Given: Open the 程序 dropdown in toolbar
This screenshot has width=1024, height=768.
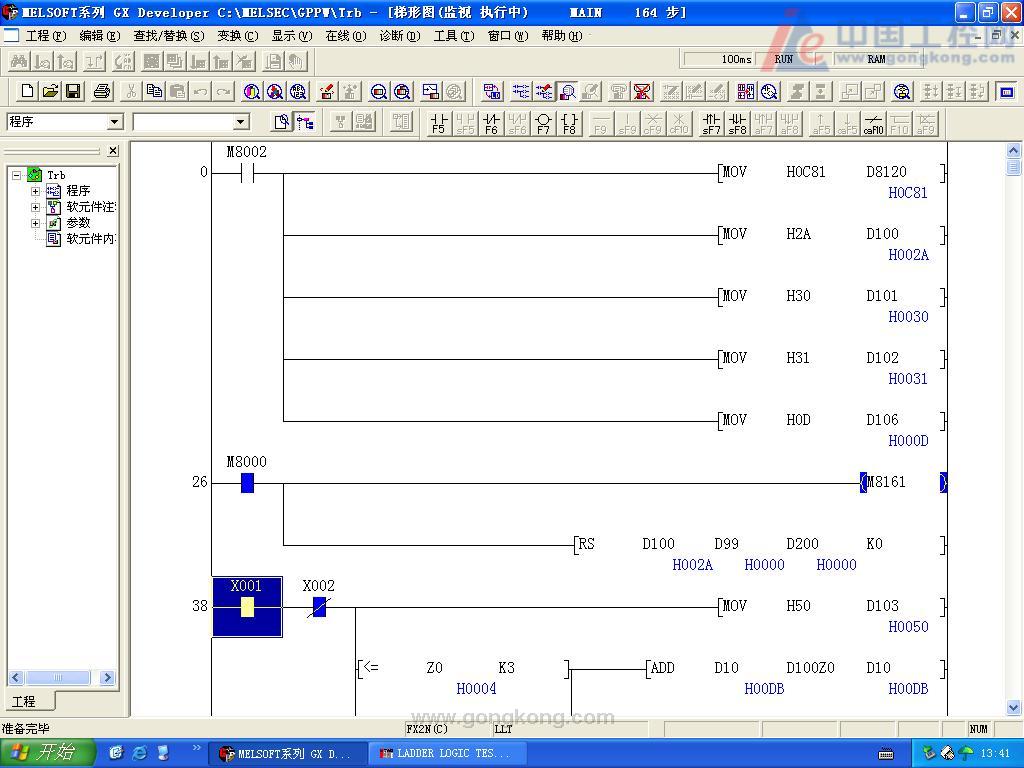Looking at the screenshot, I should pos(114,122).
